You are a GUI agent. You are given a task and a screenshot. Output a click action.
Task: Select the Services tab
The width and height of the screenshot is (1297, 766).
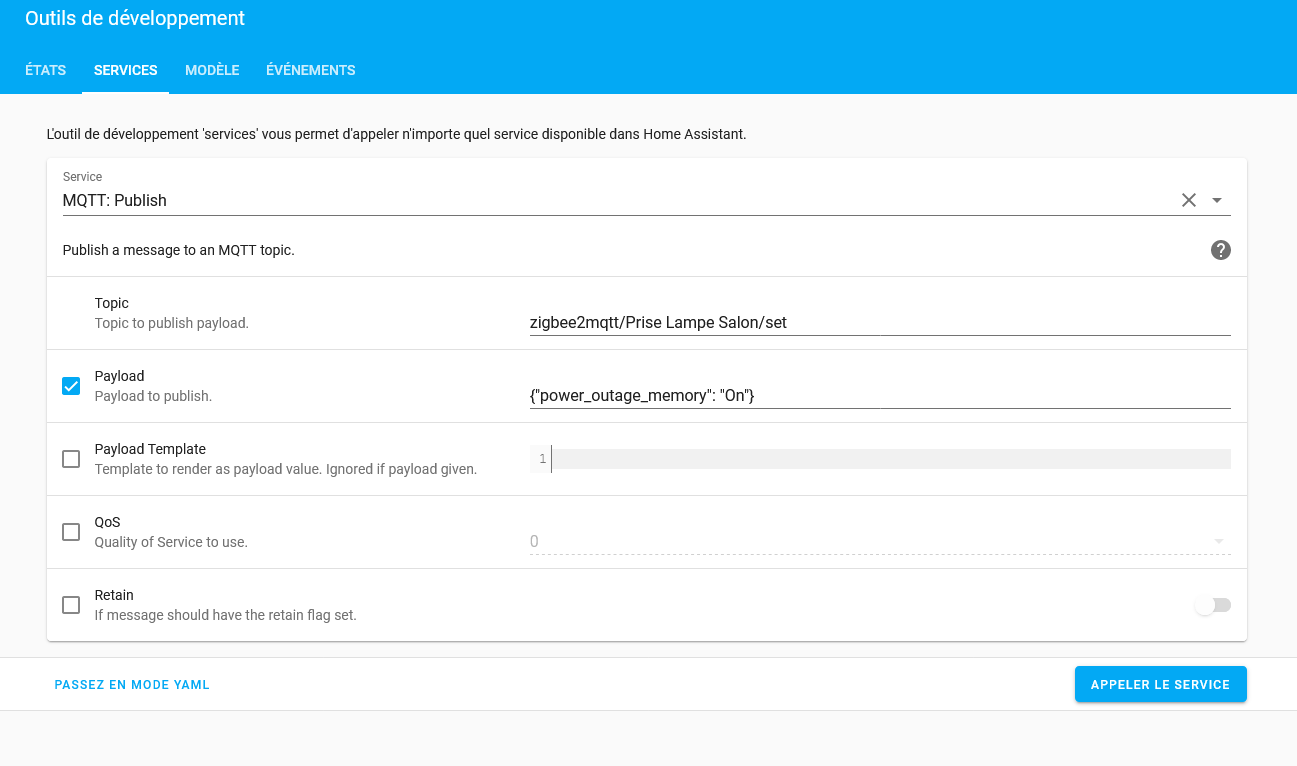tap(125, 70)
